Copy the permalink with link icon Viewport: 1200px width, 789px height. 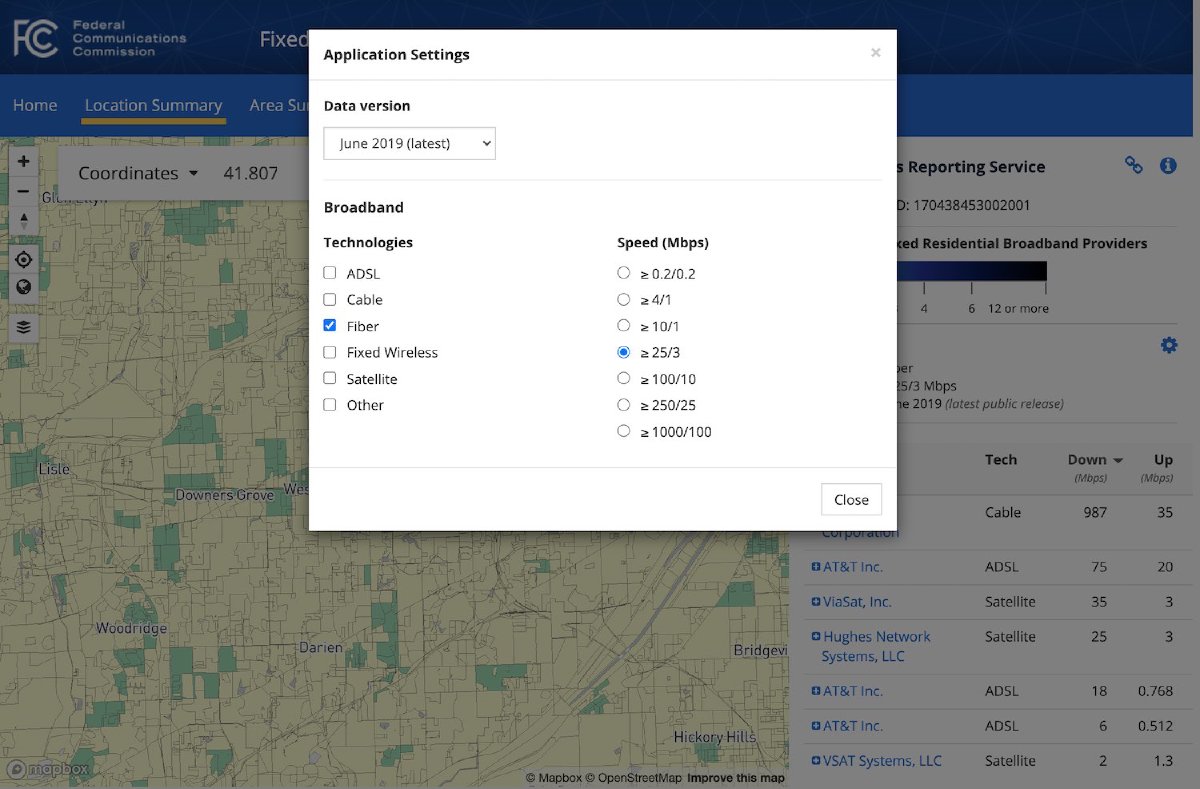[1133, 166]
